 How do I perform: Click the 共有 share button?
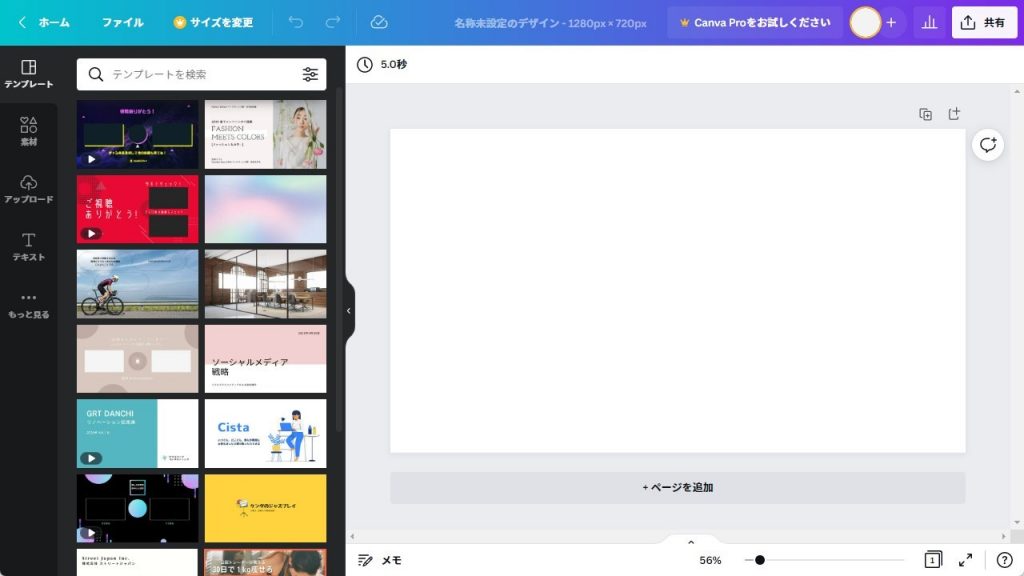[x=984, y=22]
